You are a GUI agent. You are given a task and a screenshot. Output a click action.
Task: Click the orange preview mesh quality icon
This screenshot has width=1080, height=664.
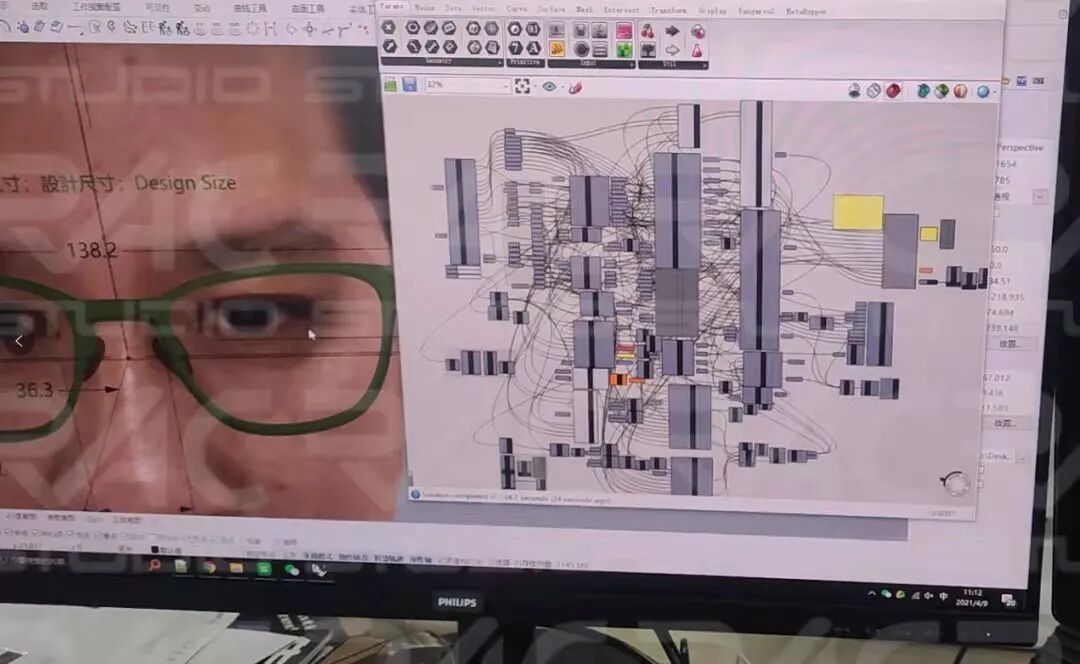(x=960, y=91)
